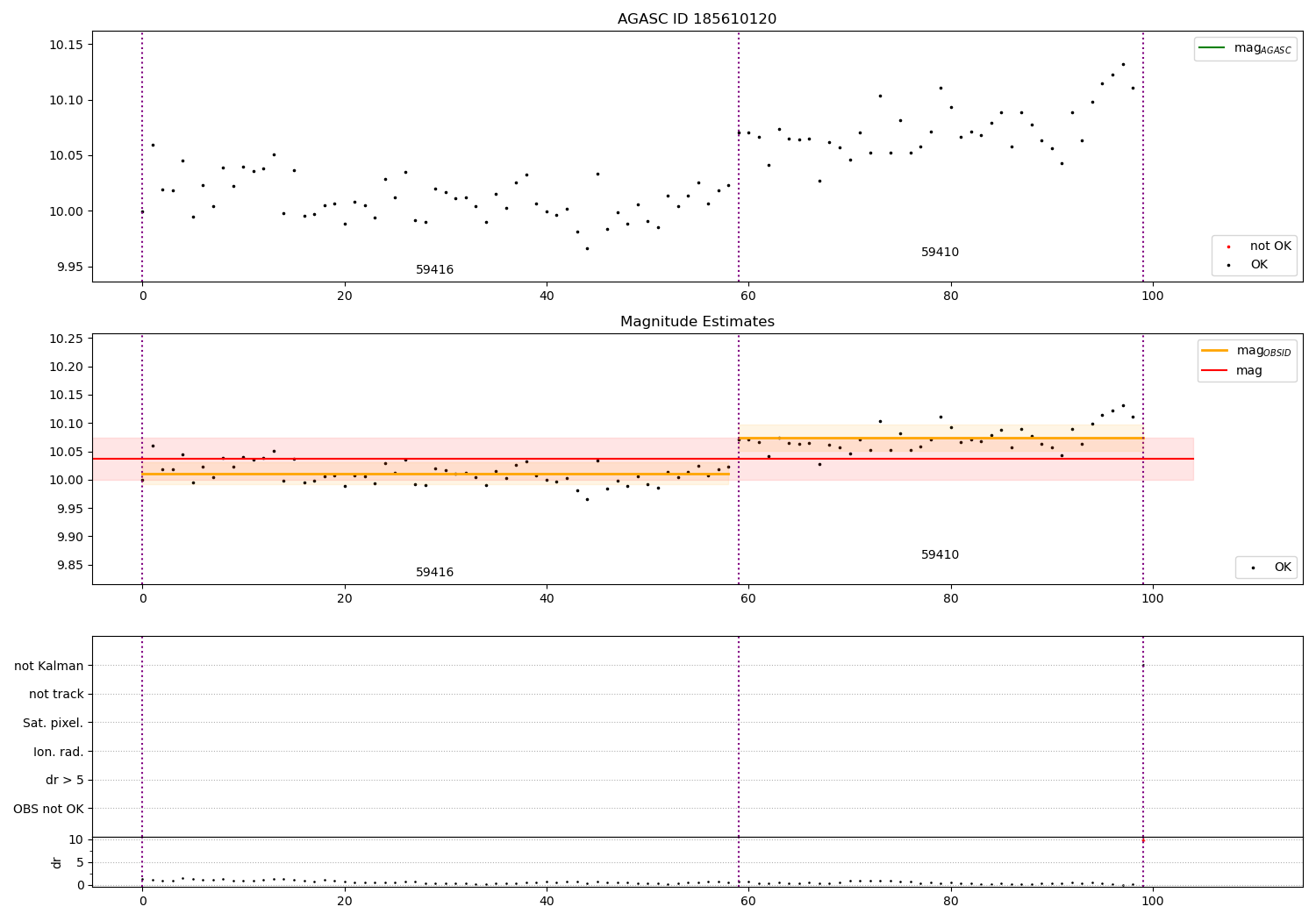Image resolution: width=1316 pixels, height=921 pixels.
Task: Click the 9.85 y-tick on middle plot
Action: (x=70, y=565)
